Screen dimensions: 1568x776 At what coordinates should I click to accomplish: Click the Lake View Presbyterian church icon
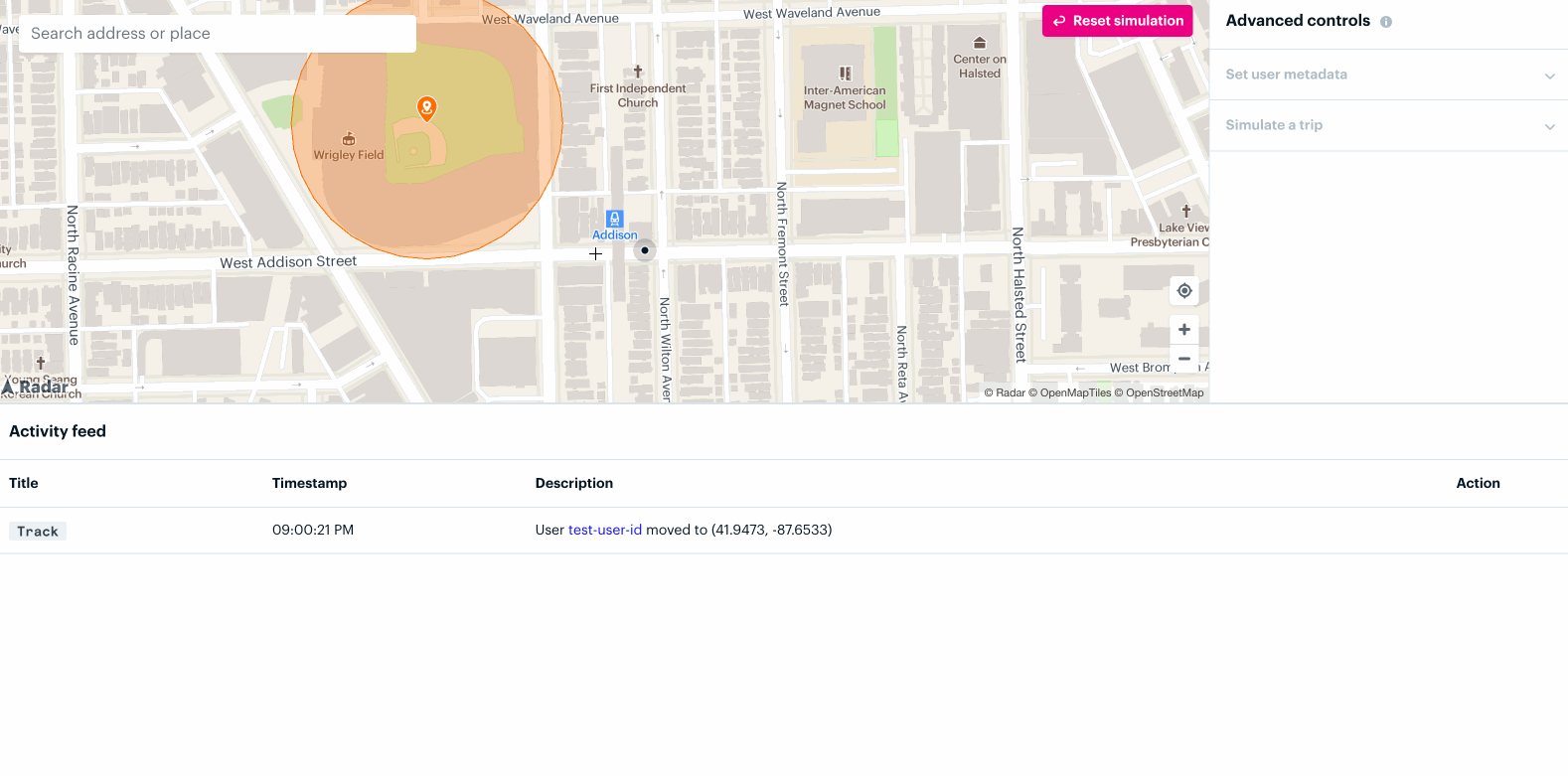coord(1185,212)
